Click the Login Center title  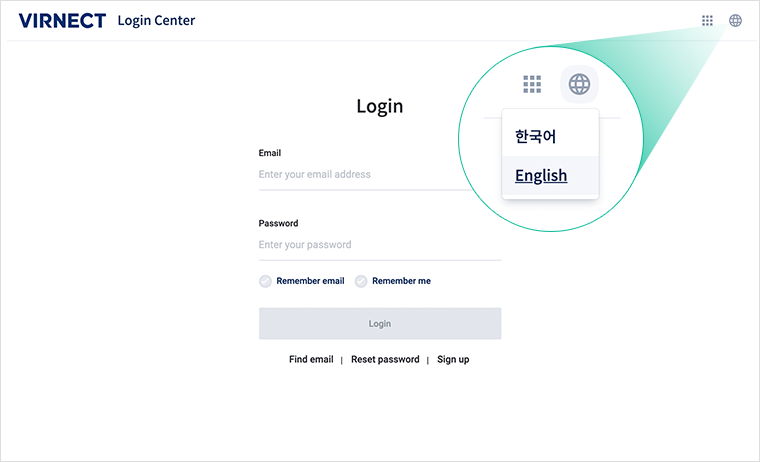coord(156,21)
